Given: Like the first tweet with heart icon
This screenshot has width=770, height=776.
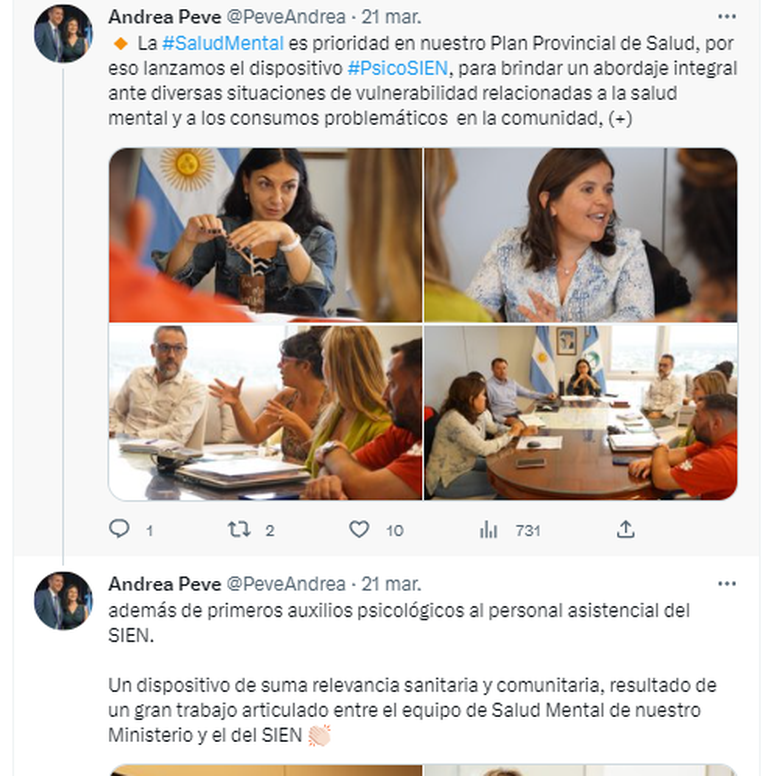Looking at the screenshot, I should click(359, 530).
